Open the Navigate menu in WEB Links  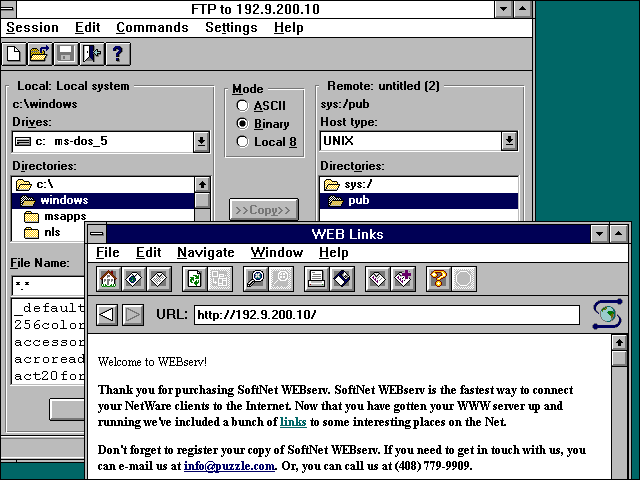pos(206,253)
